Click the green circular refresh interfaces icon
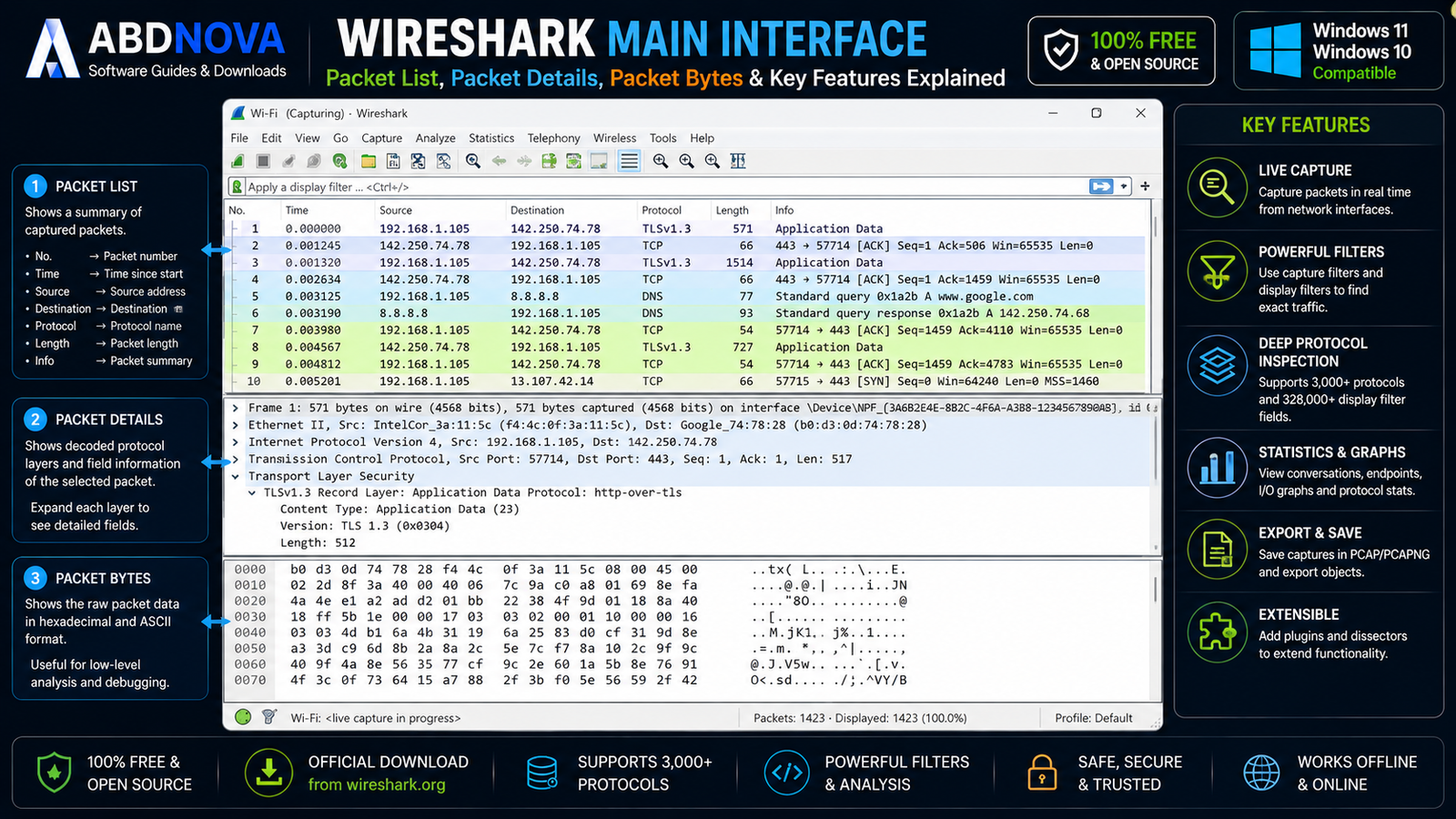The width and height of the screenshot is (1456, 819). (339, 161)
